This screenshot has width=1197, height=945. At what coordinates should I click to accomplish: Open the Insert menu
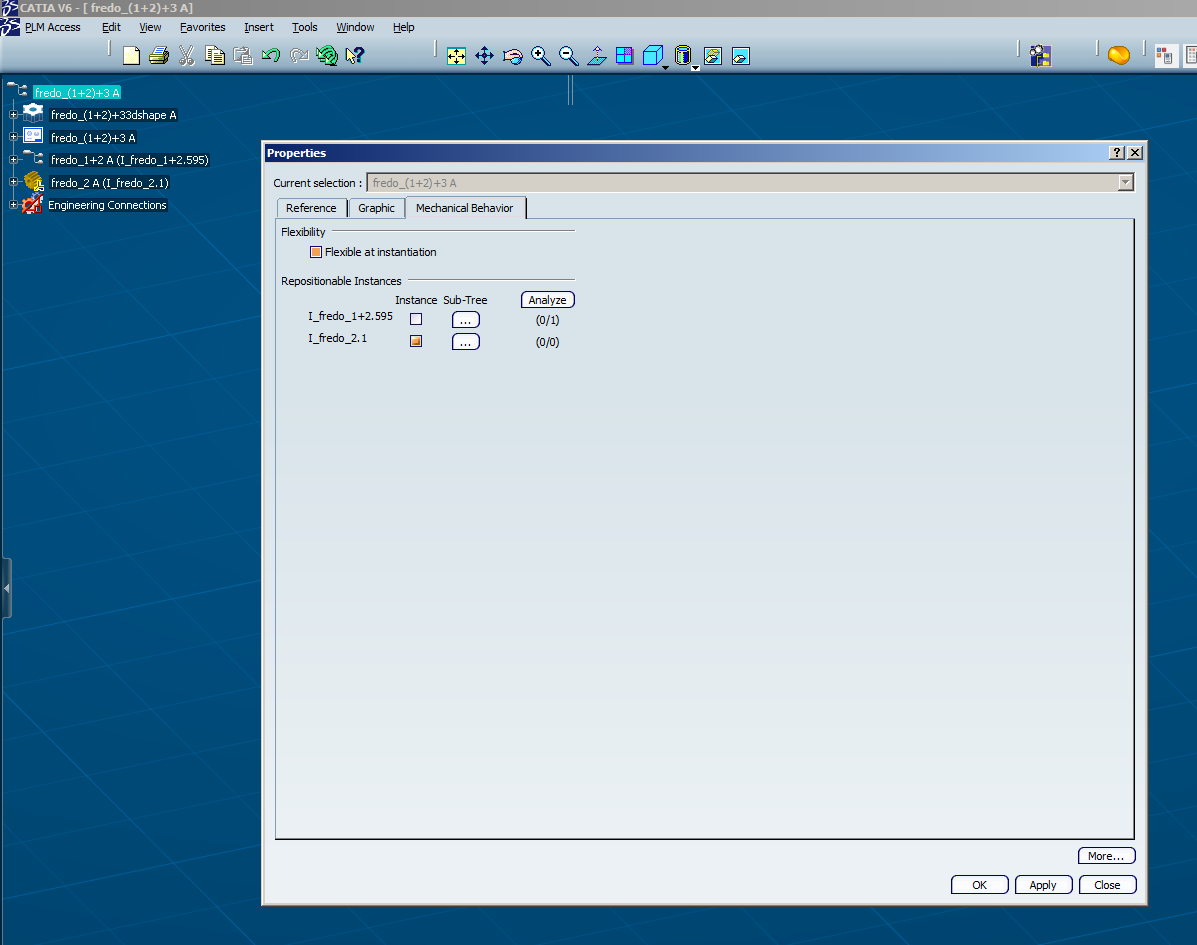point(259,27)
